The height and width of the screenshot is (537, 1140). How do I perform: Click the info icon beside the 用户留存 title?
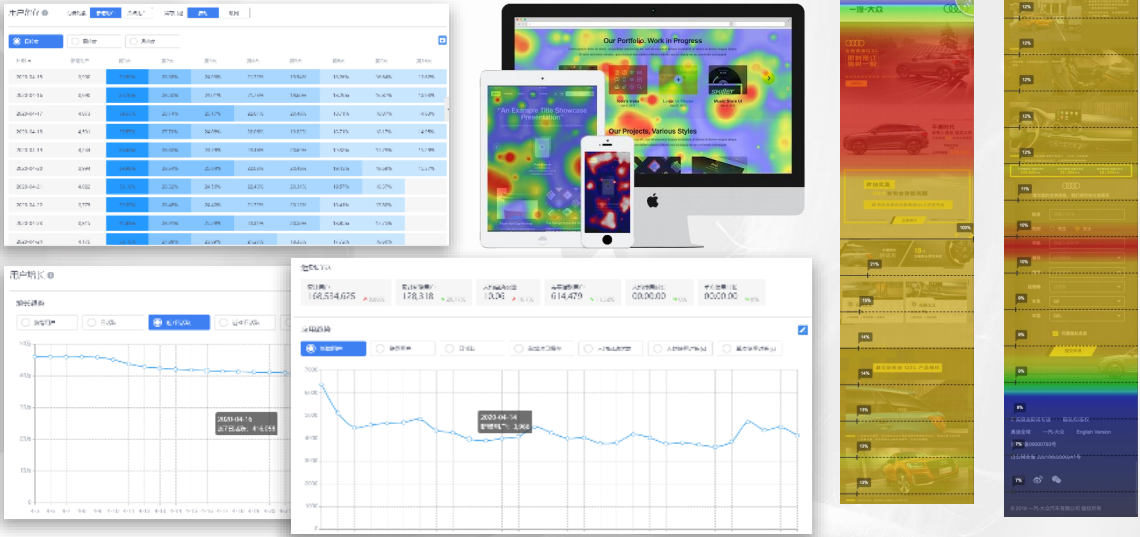point(45,13)
